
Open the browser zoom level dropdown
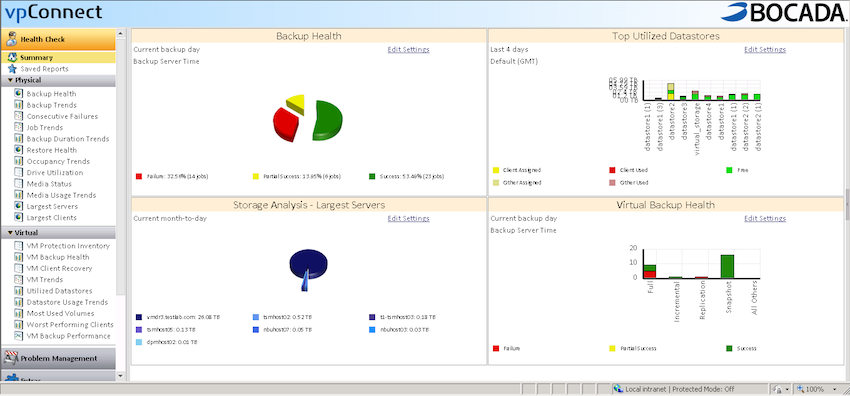point(835,389)
